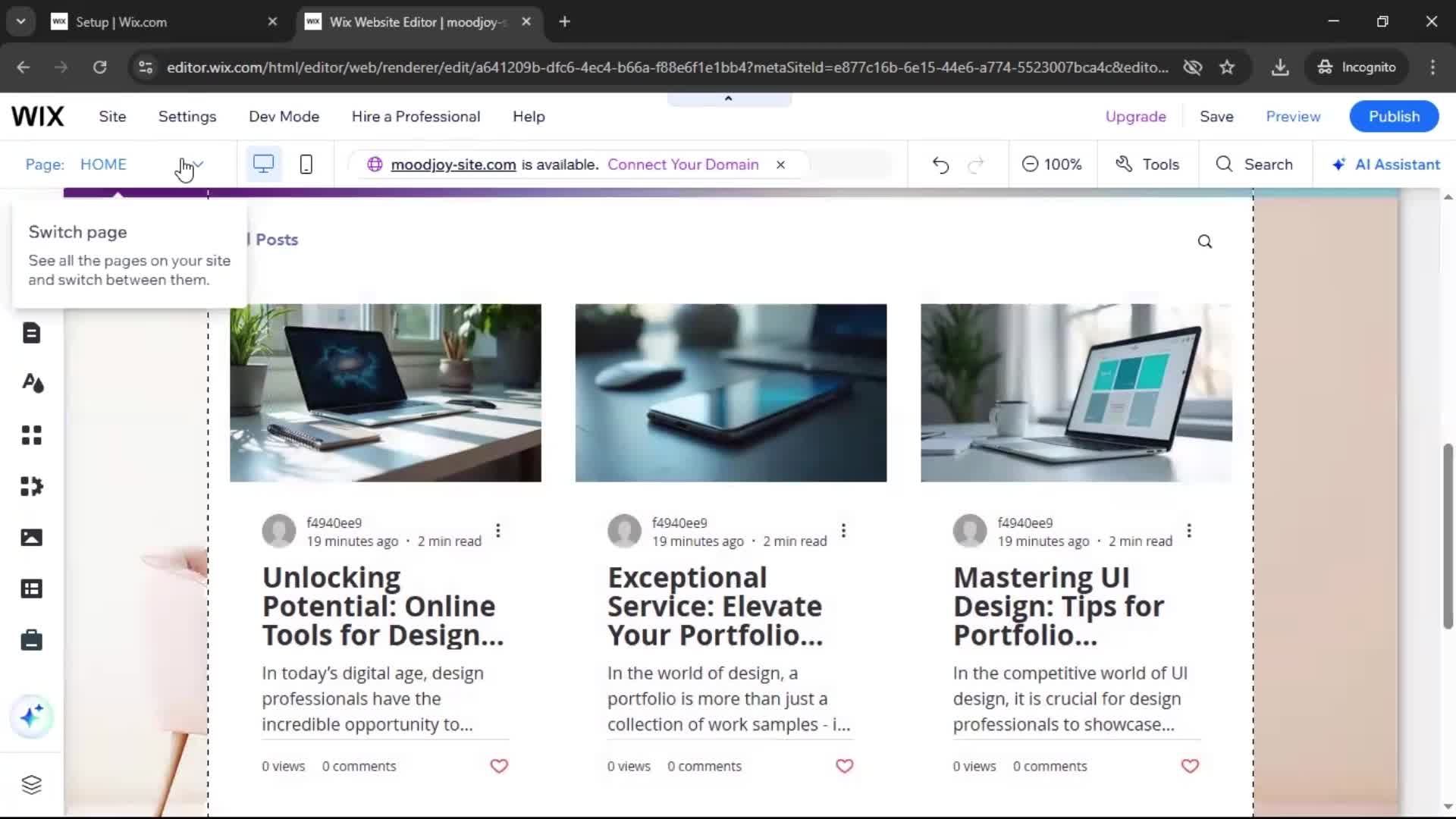Select the laptop galaxy post thumbnail
This screenshot has width=1456, height=819.
click(385, 393)
